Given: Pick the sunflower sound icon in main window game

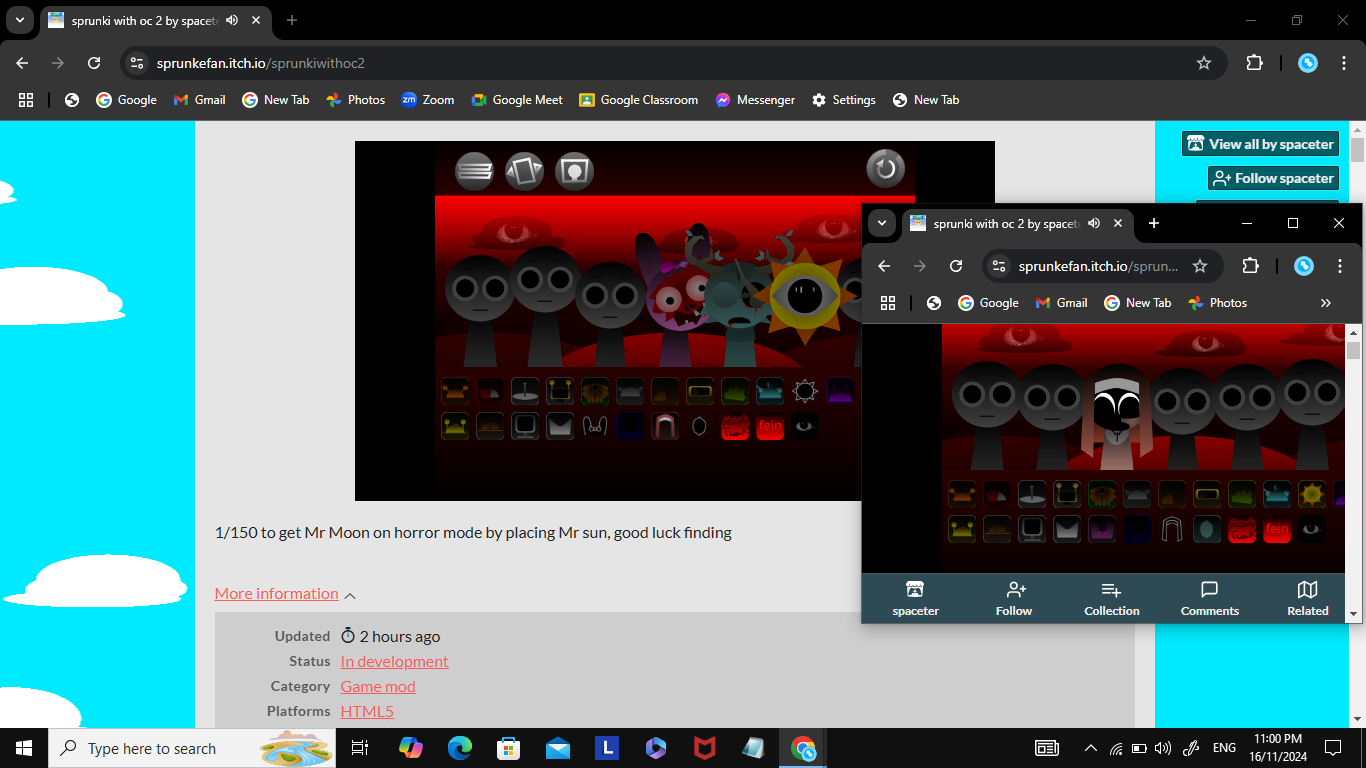Looking at the screenshot, I should pyautogui.click(x=595, y=391).
